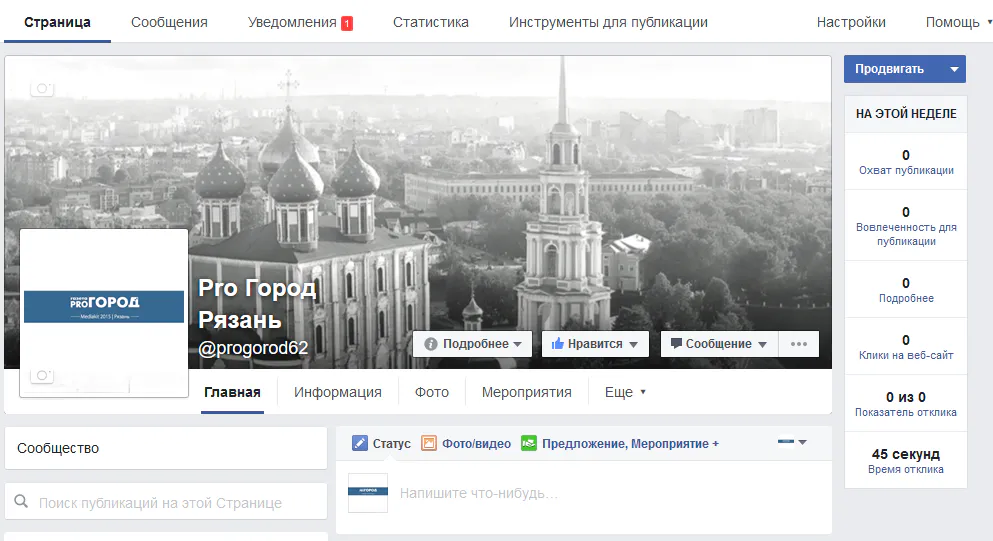Open the Настройки page settings
The height and width of the screenshot is (541, 993).
click(x=851, y=22)
